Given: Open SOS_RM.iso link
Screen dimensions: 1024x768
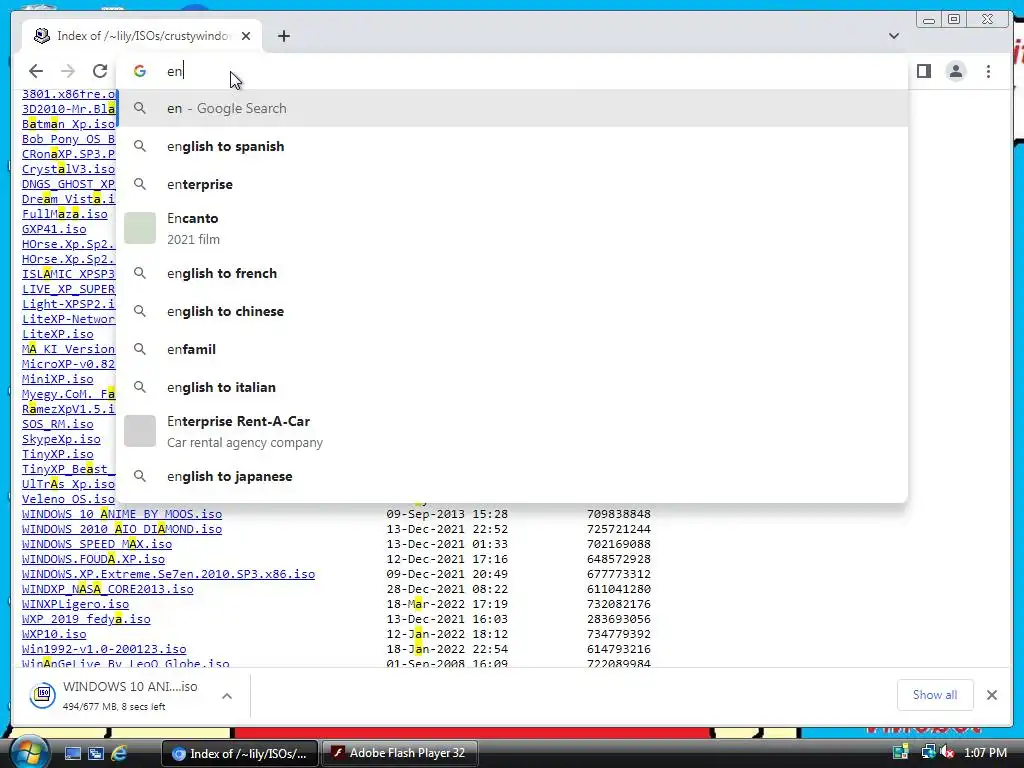Looking at the screenshot, I should (x=57, y=424).
